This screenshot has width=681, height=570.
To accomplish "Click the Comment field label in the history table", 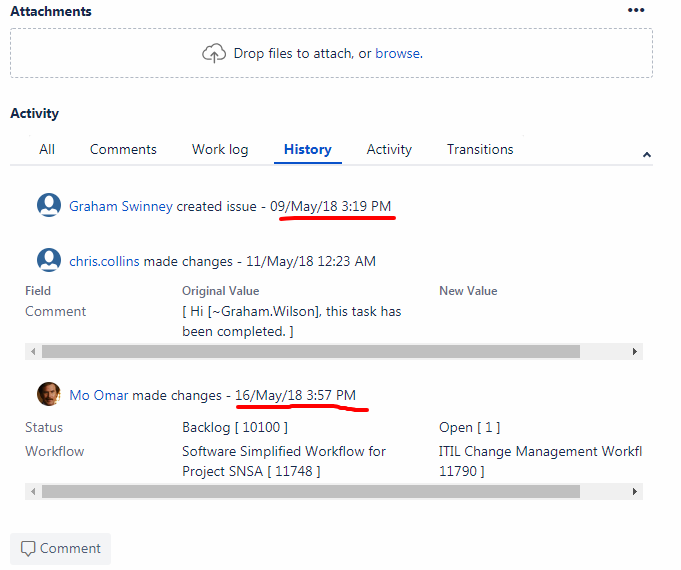I will 56,312.
